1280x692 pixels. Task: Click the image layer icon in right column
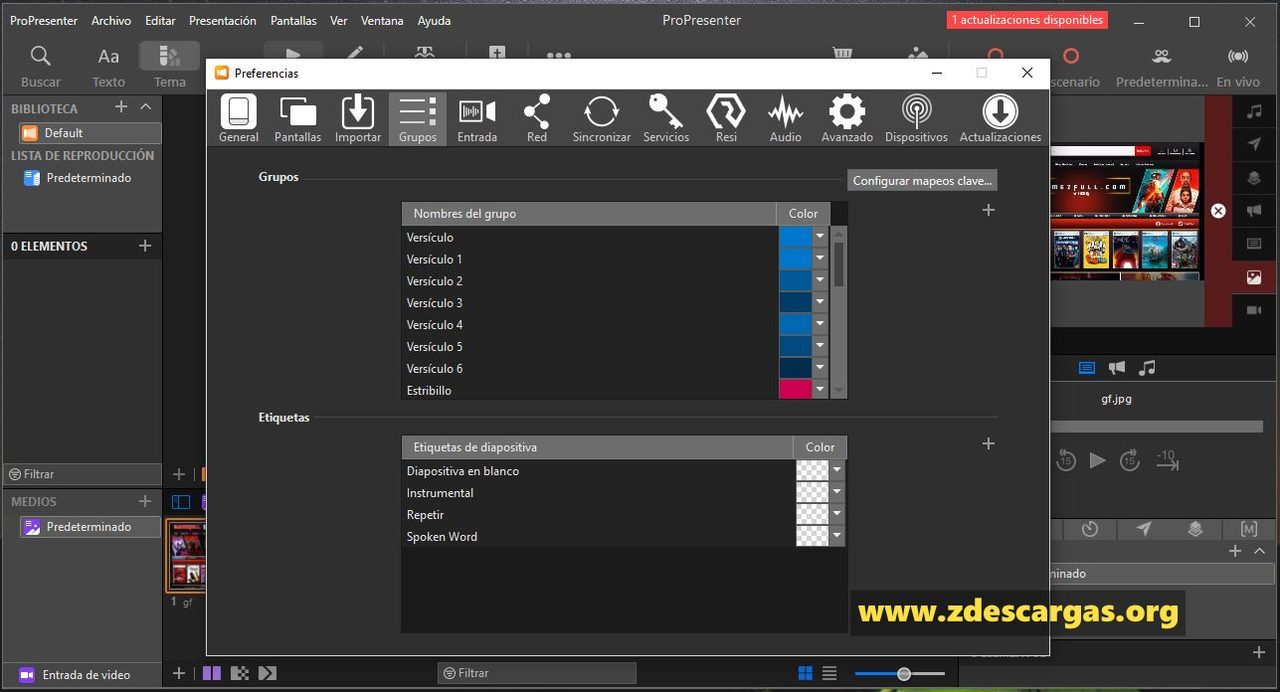pyautogui.click(x=1254, y=278)
